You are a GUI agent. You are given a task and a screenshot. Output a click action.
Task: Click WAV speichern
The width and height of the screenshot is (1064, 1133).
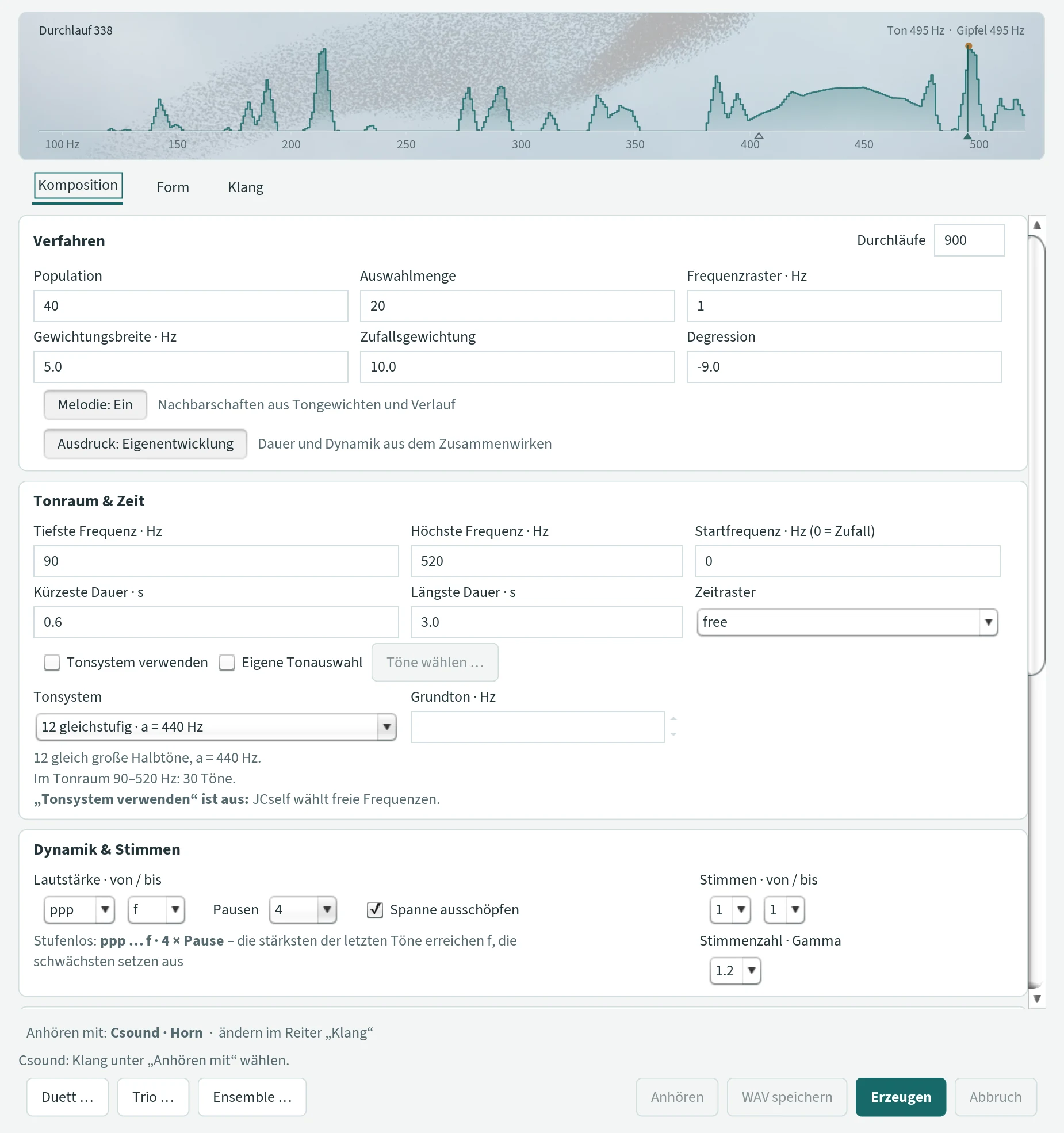click(x=787, y=1097)
